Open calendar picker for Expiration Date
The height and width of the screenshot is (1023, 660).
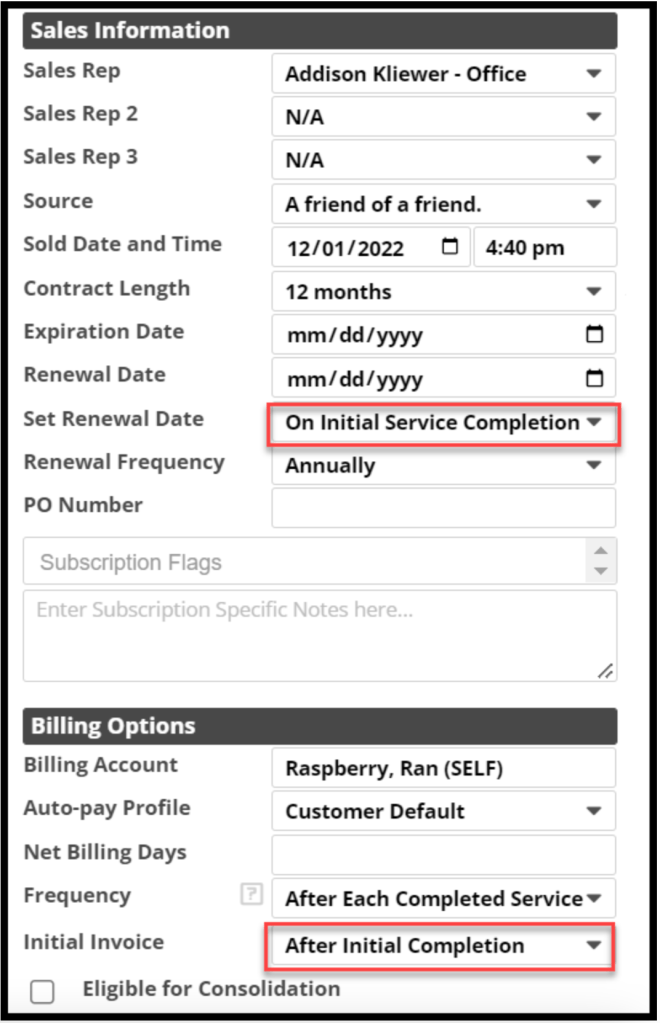(594, 335)
